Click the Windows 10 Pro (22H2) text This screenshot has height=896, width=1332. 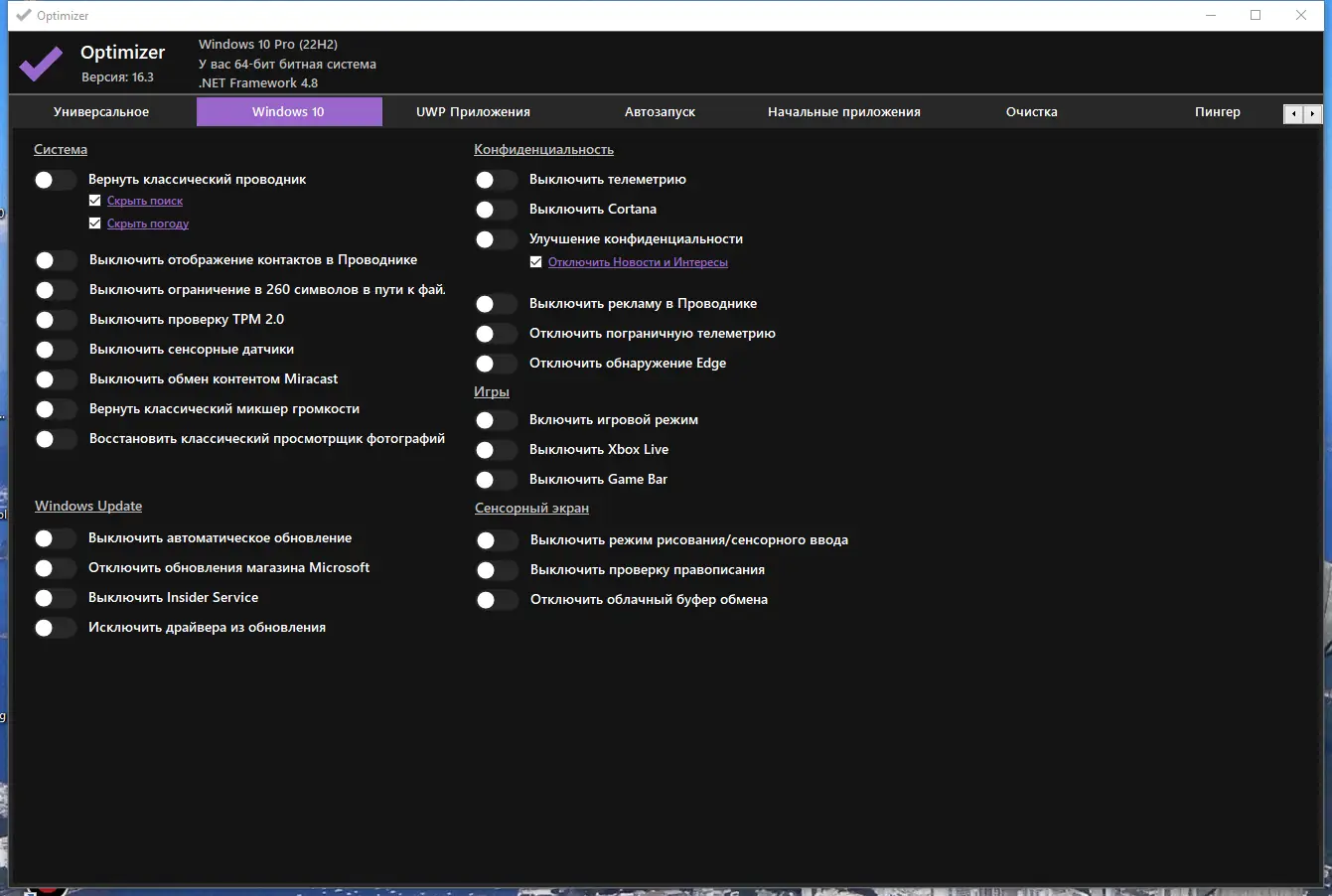click(268, 45)
